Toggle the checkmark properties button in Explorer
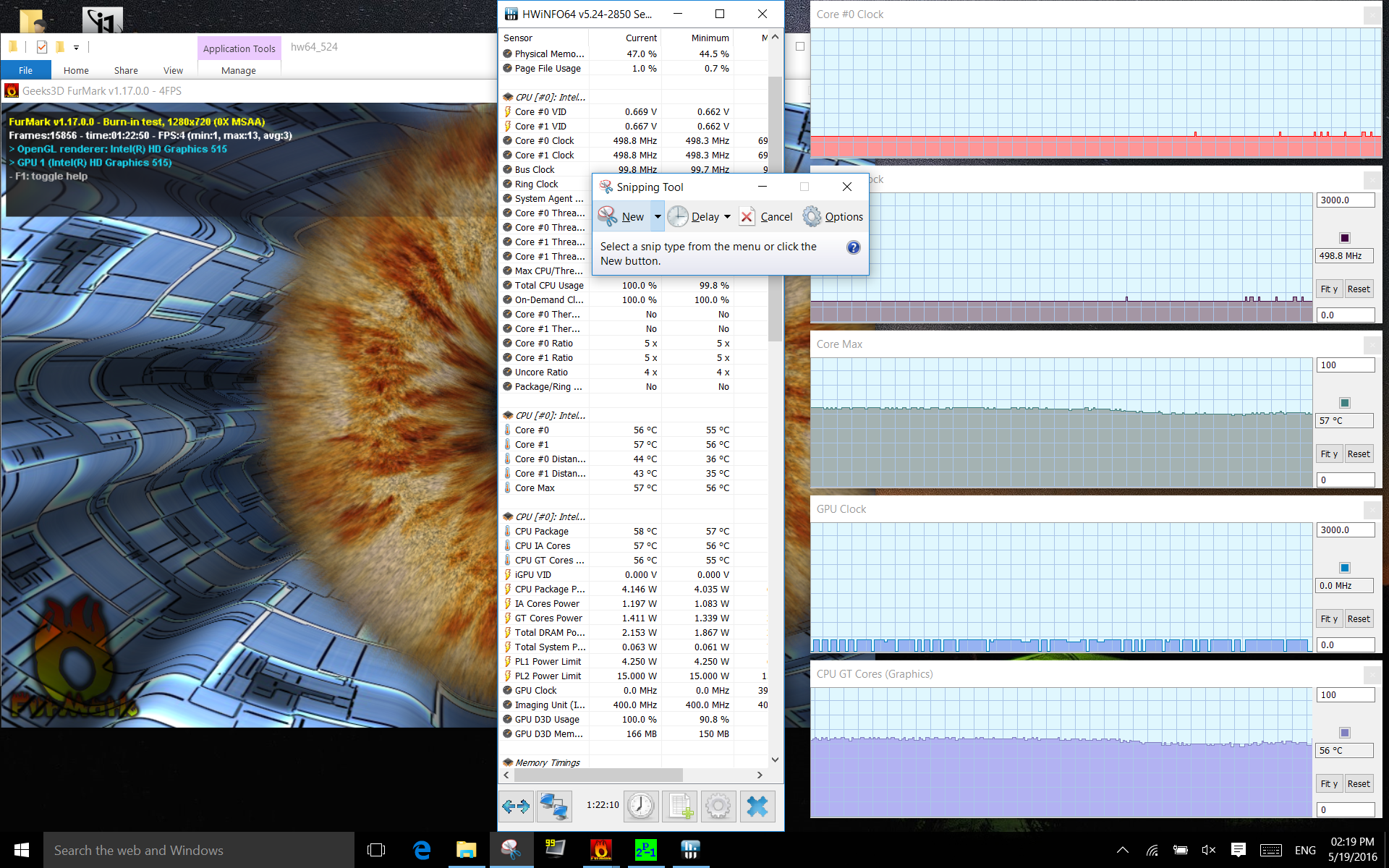1389x868 pixels. 42,47
